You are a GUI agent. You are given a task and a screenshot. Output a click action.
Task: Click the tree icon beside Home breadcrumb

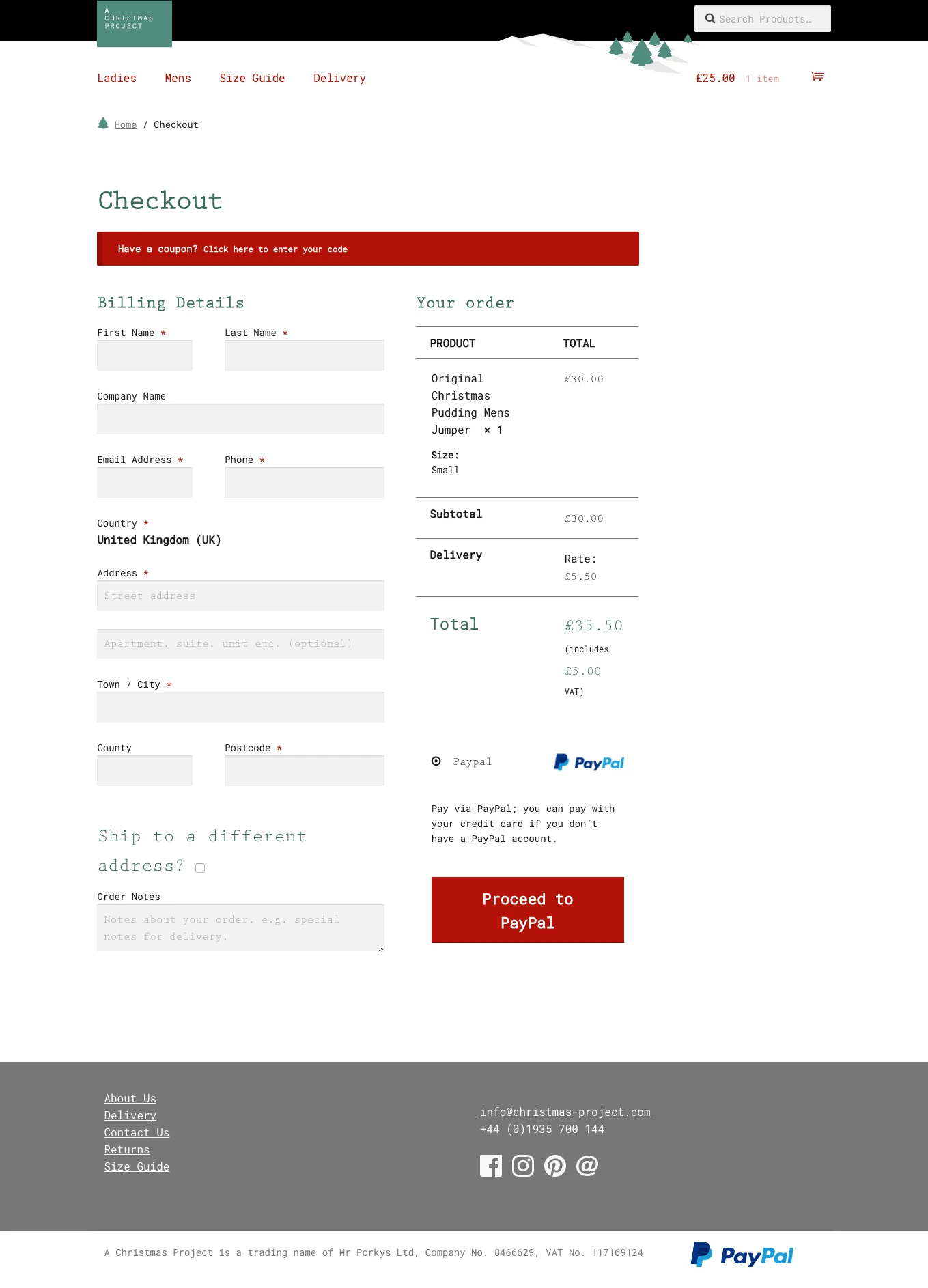click(103, 124)
